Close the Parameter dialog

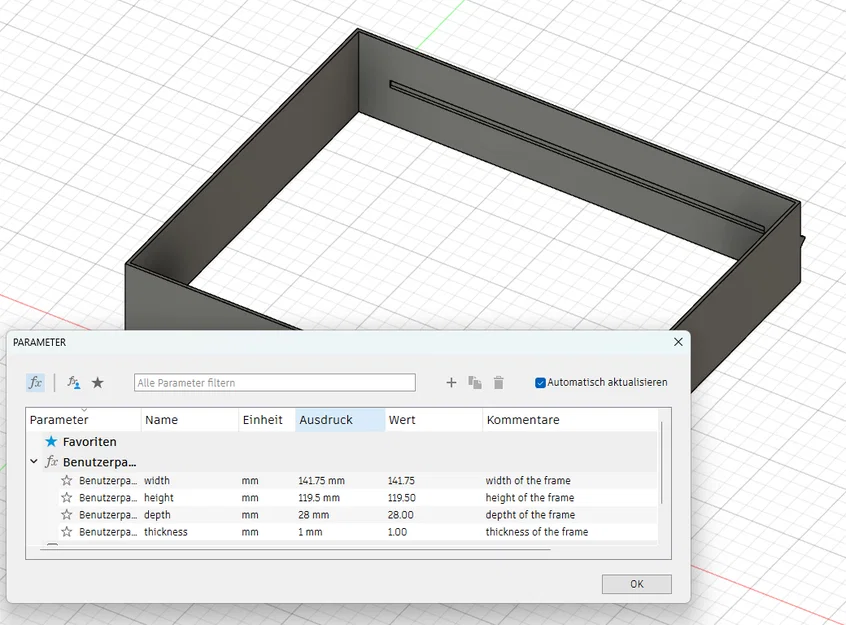[678, 342]
